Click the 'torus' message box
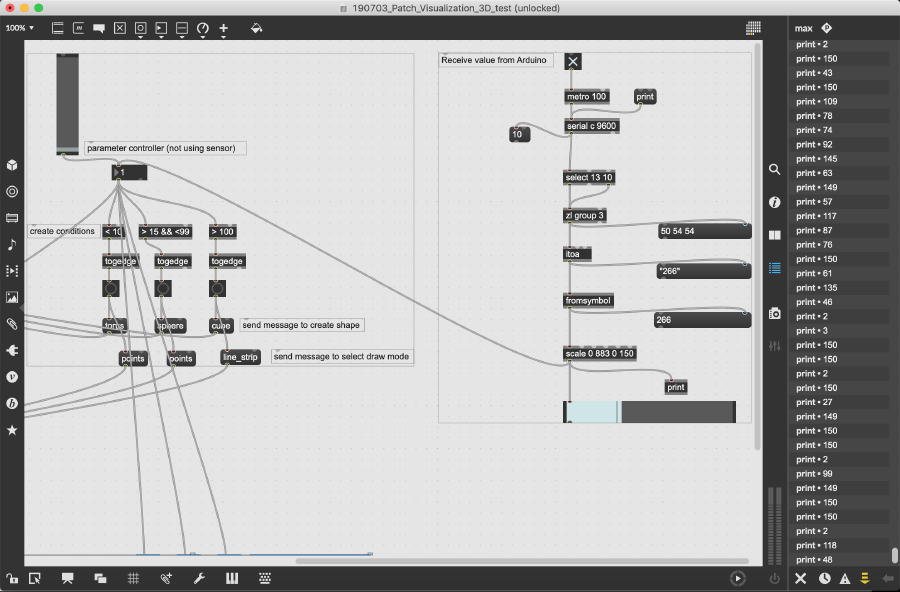The image size is (900, 592). tap(115, 325)
